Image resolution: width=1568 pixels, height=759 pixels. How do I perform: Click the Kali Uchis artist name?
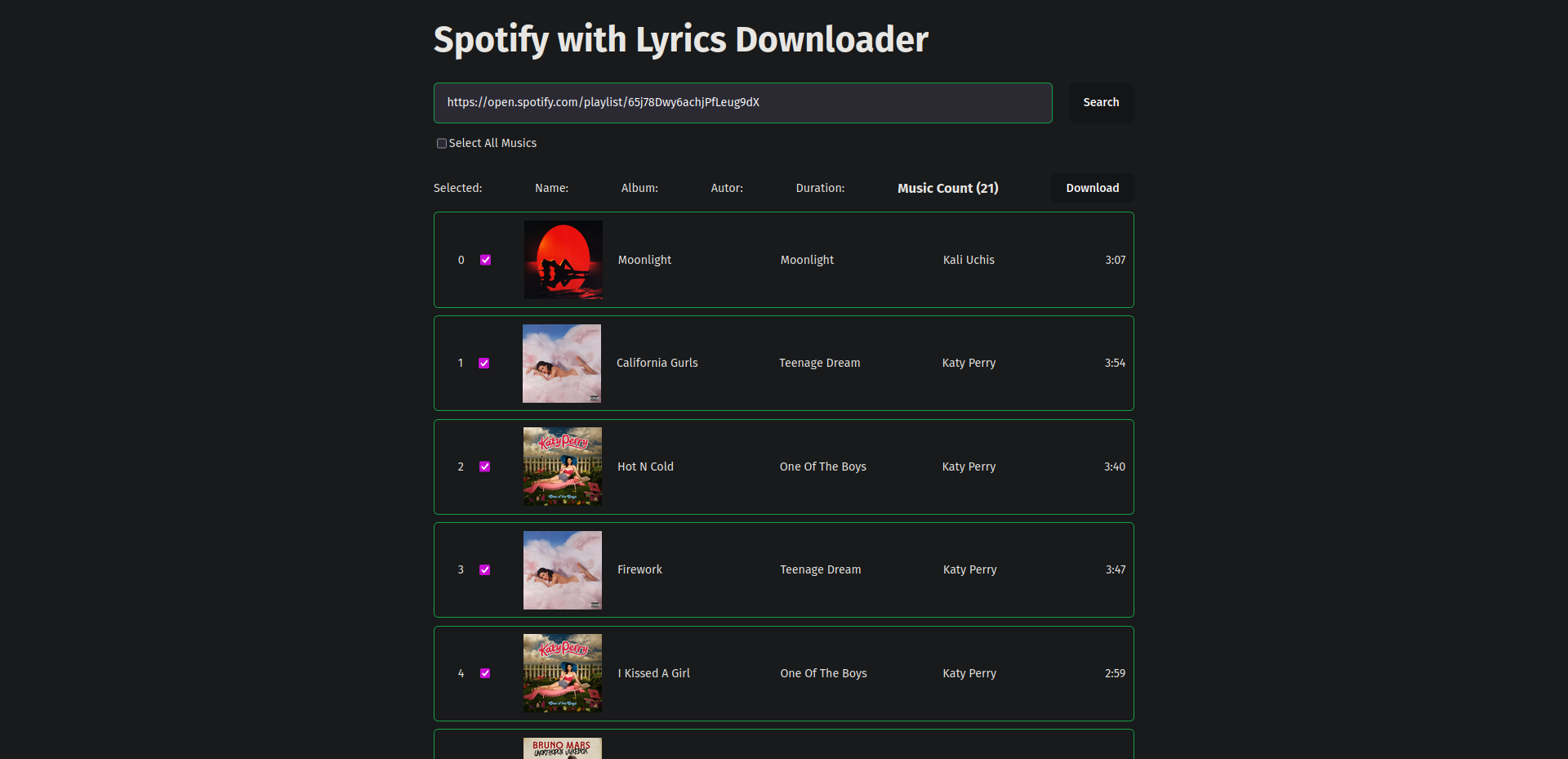tap(969, 260)
